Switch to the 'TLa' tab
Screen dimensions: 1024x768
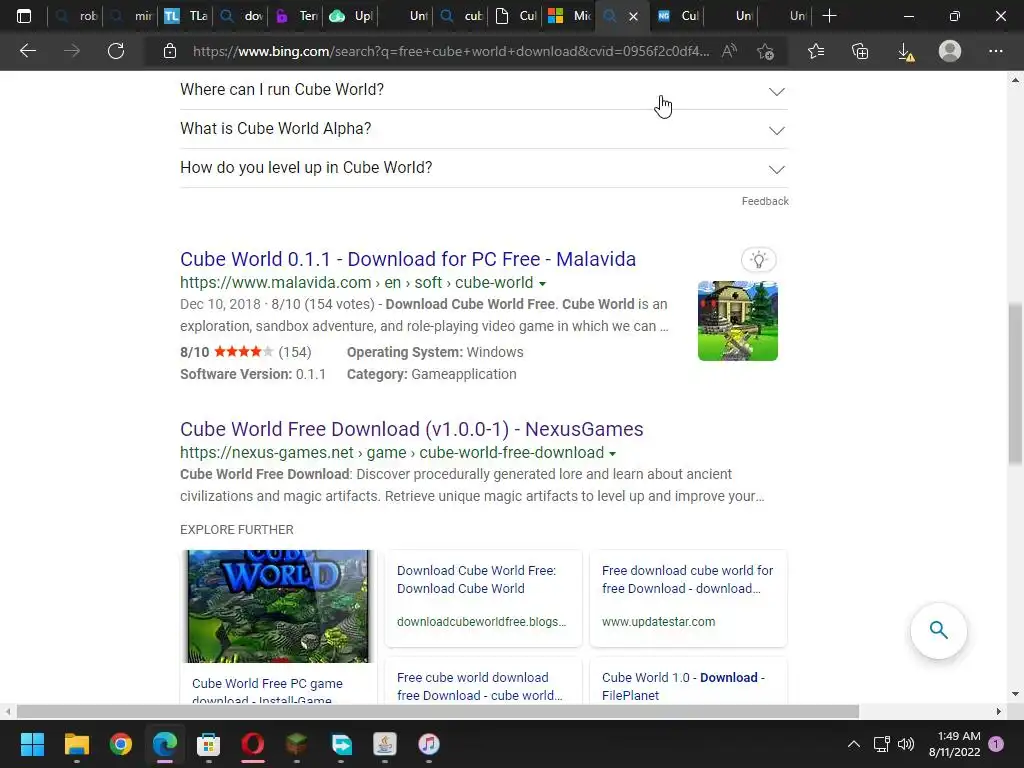tap(185, 16)
